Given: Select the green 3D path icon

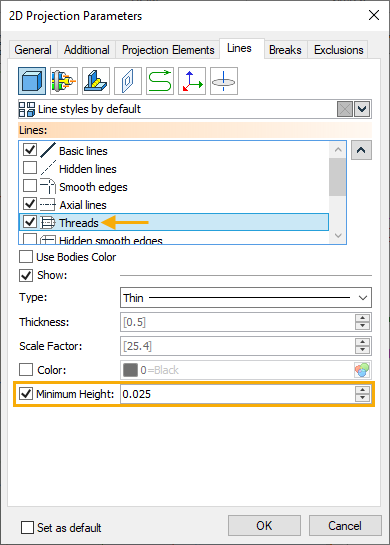Looking at the screenshot, I should tap(160, 81).
